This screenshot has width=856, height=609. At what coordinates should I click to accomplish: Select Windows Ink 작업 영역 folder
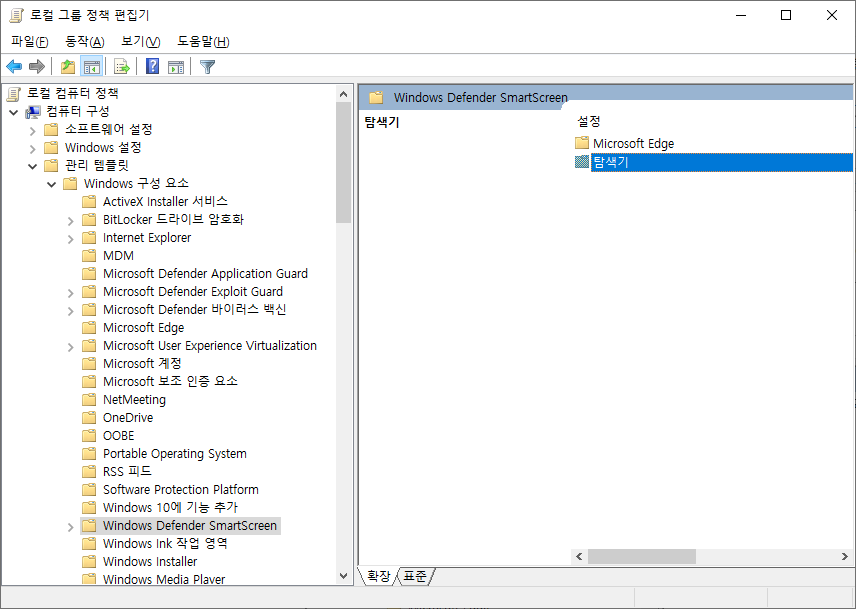[x=165, y=544]
